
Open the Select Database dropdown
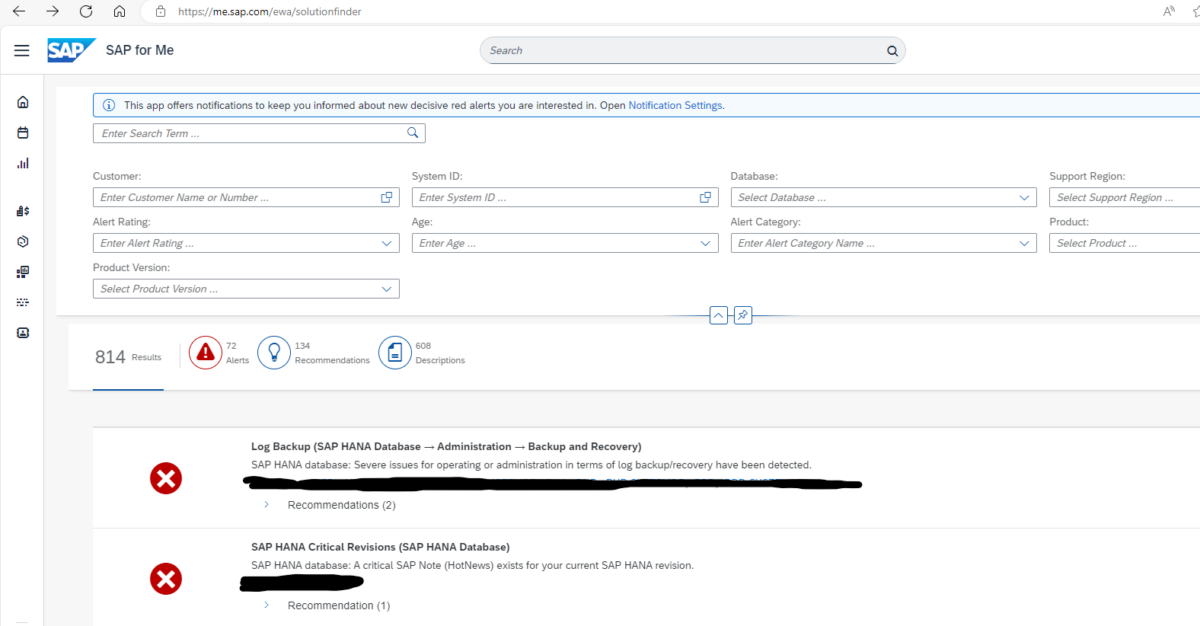(x=1024, y=197)
